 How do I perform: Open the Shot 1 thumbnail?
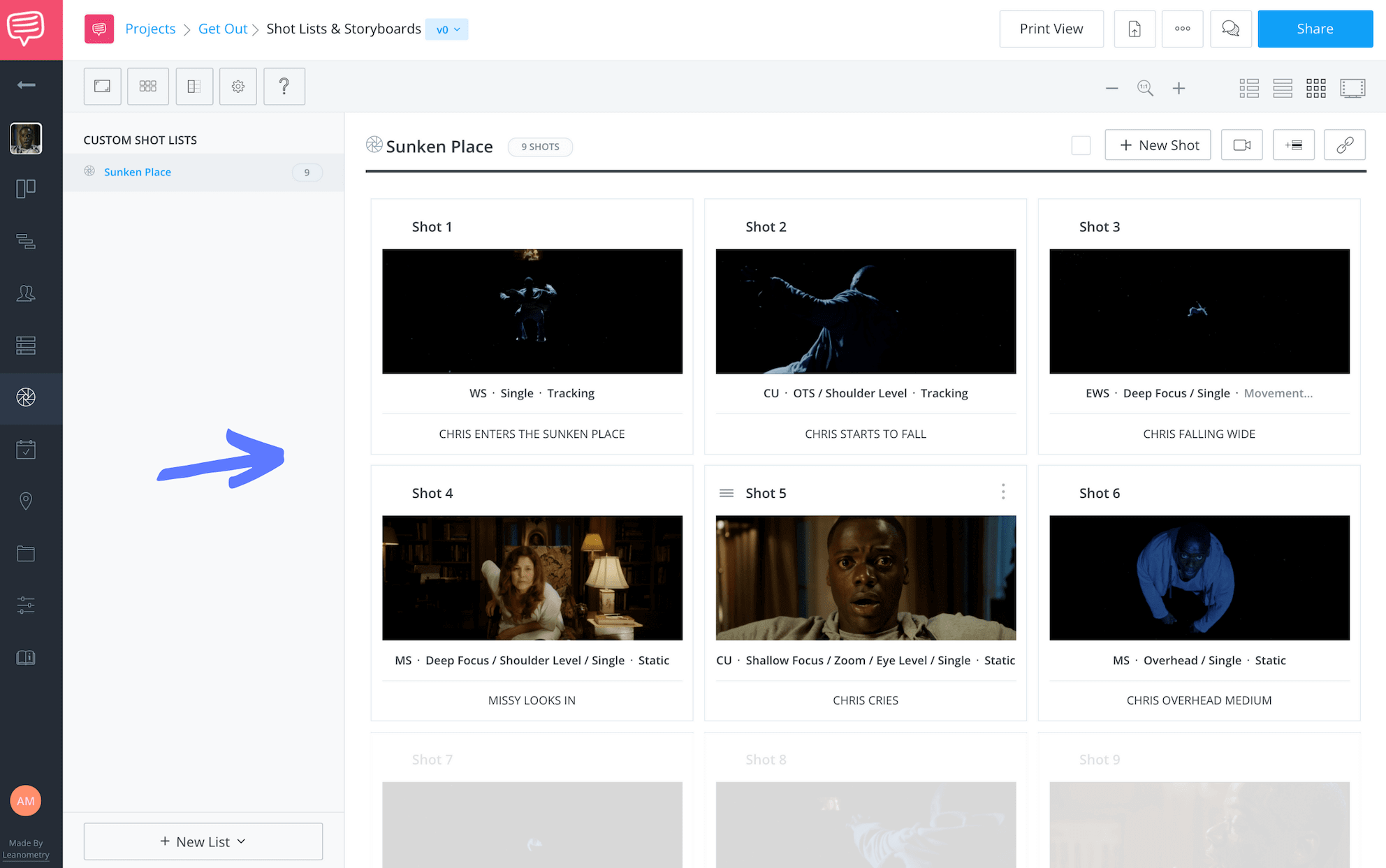[532, 311]
